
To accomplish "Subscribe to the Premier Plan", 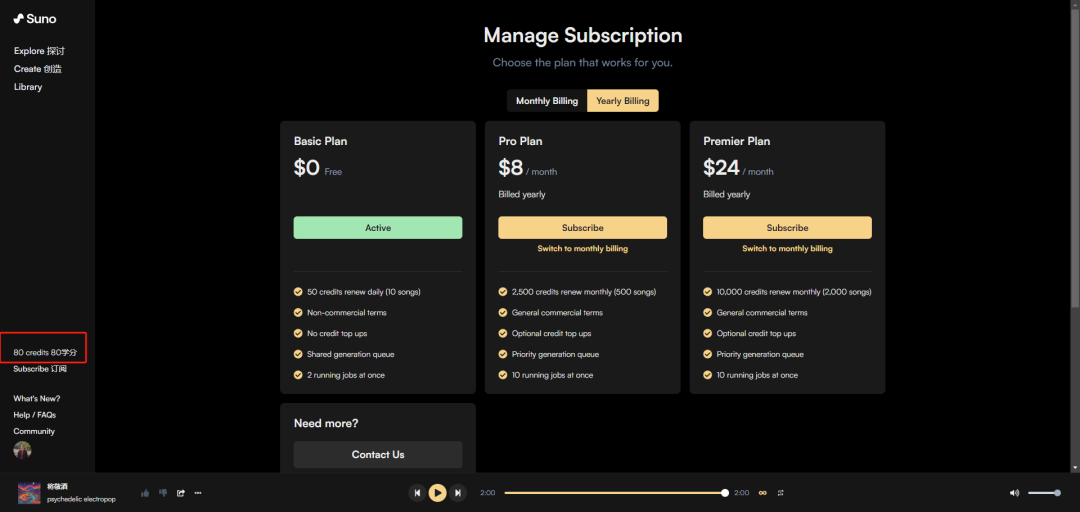I will click(x=787, y=228).
